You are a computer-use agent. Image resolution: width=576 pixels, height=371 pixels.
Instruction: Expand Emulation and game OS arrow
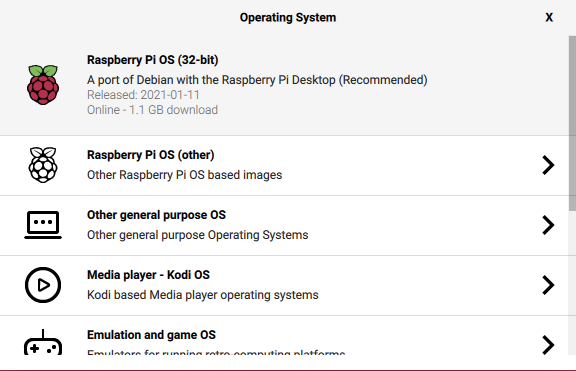click(x=548, y=345)
